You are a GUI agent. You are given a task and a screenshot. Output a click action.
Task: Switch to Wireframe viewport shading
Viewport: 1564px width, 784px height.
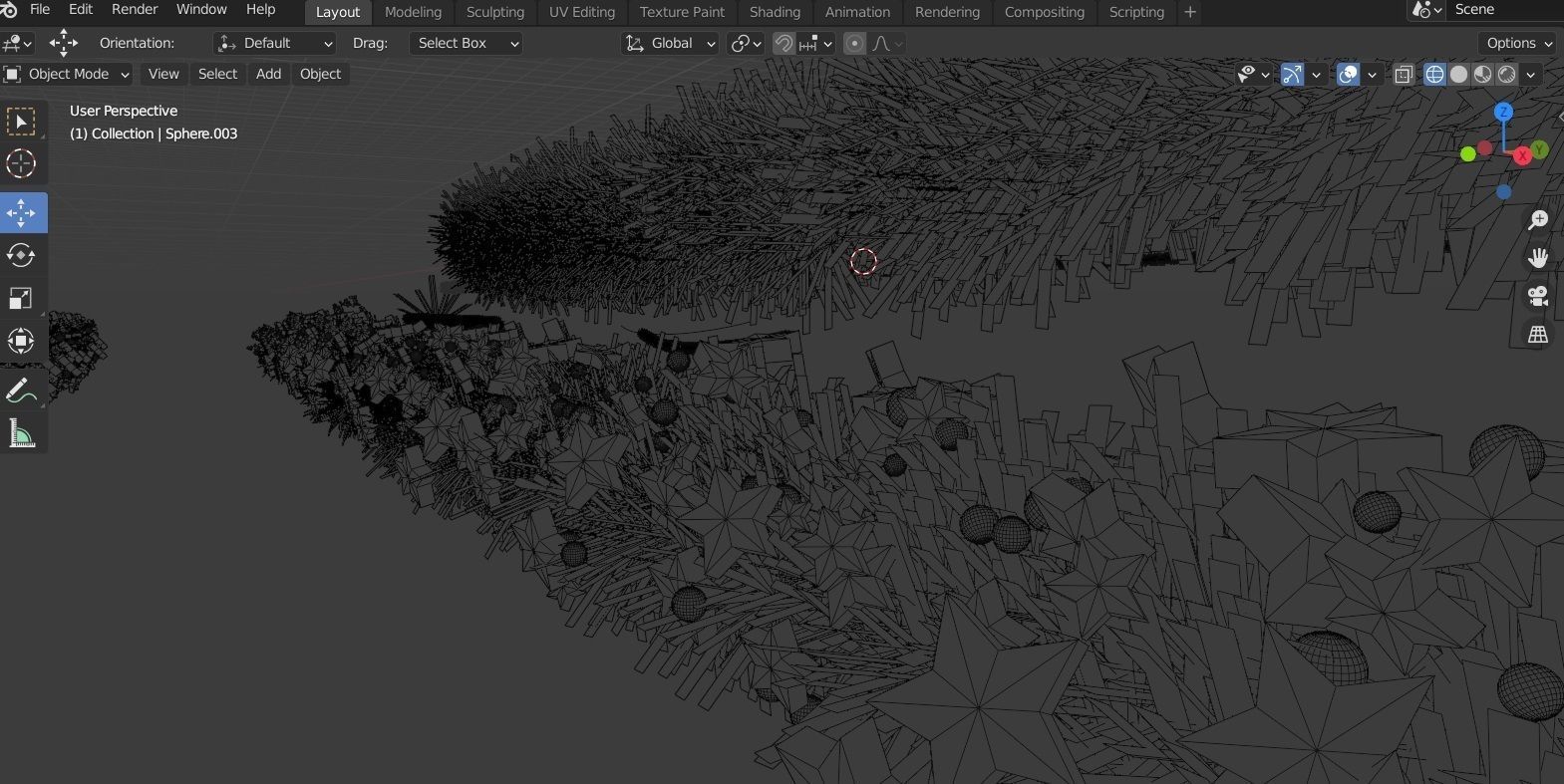coord(1434,74)
